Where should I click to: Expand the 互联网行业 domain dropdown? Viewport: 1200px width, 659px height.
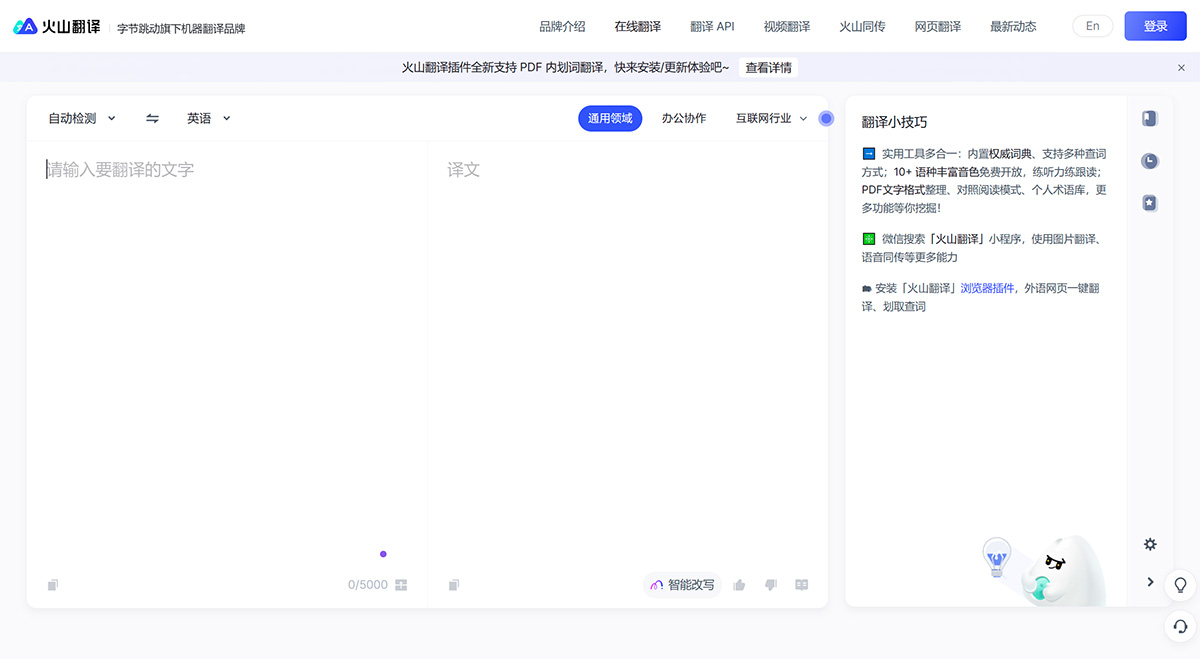pyautogui.click(x=803, y=118)
